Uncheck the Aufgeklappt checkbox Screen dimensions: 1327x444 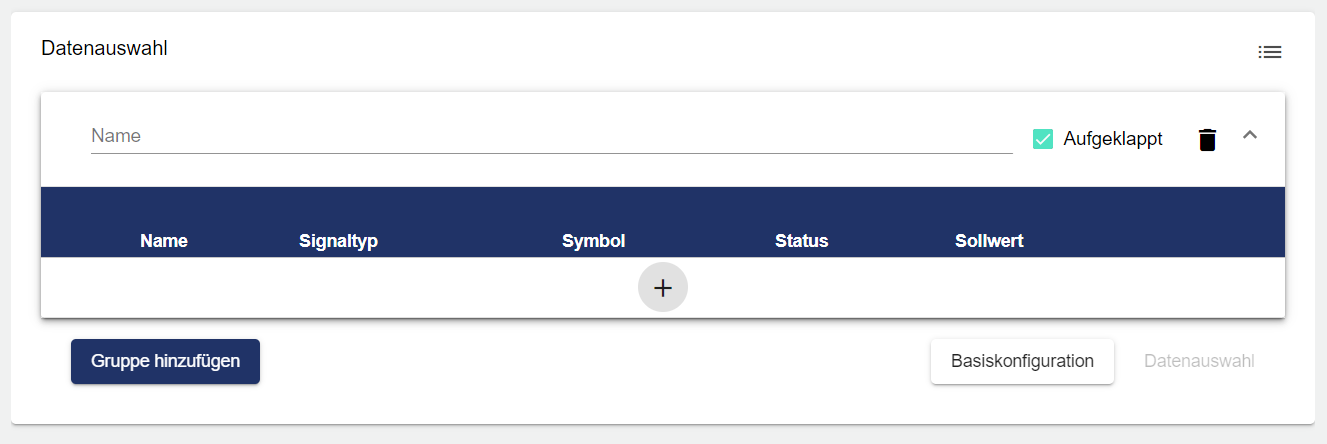click(1043, 140)
